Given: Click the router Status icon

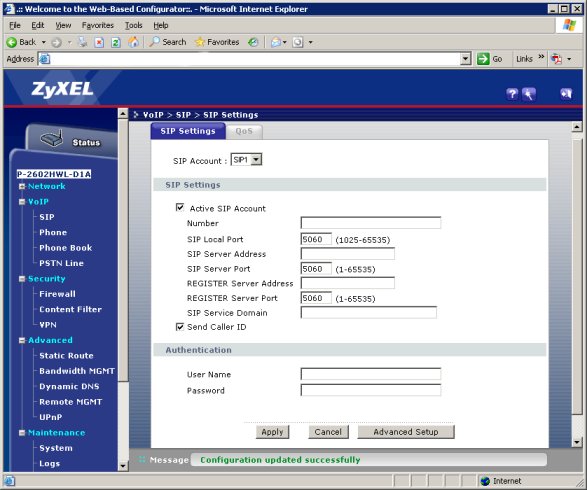Looking at the screenshot, I should 52,139.
